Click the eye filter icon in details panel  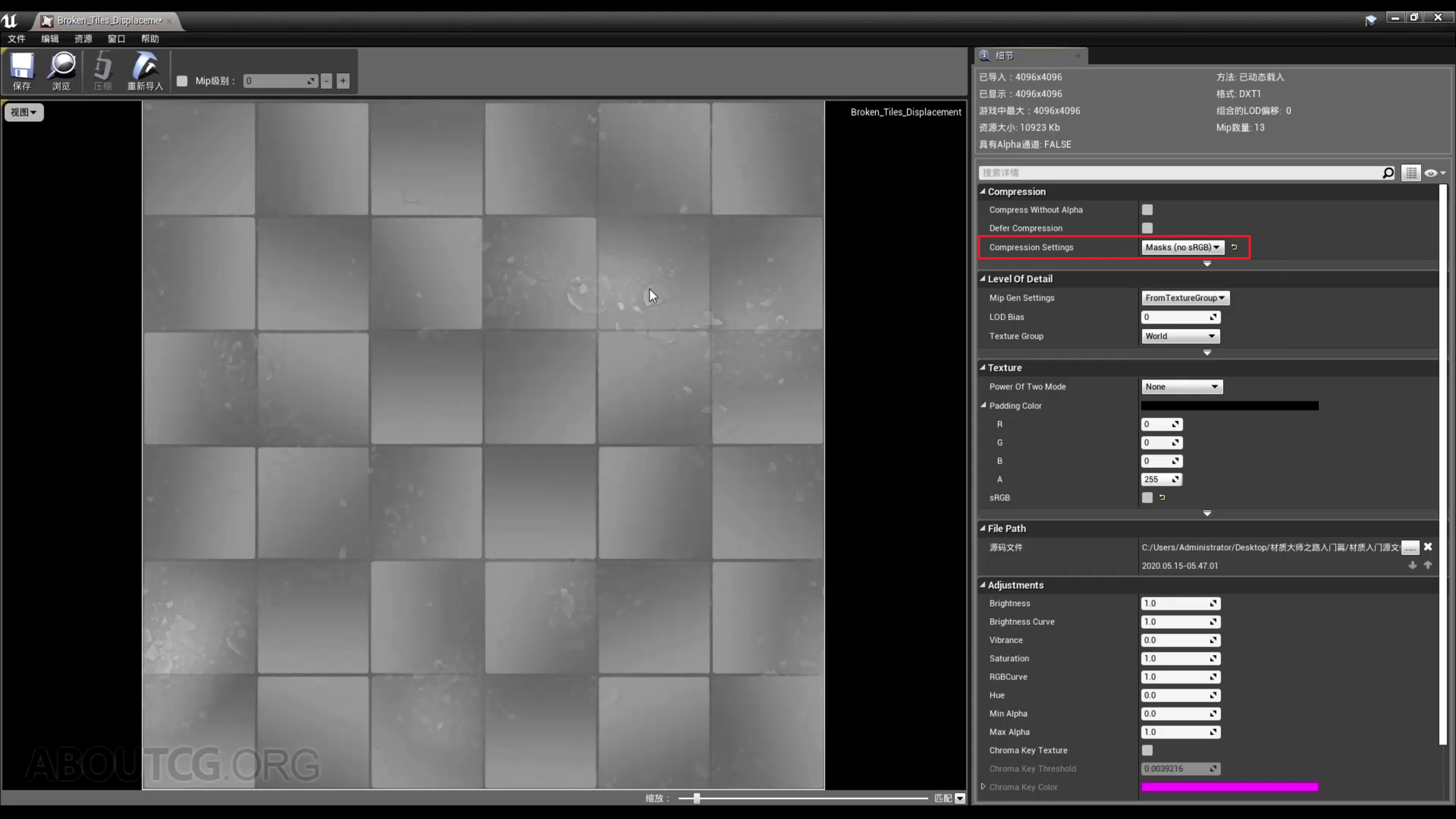[1431, 172]
